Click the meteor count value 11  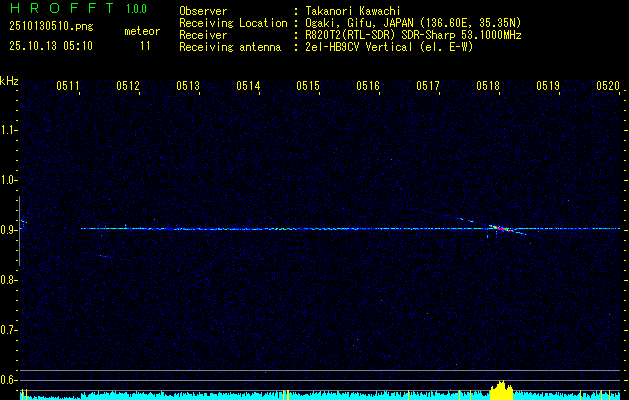click(x=145, y=46)
